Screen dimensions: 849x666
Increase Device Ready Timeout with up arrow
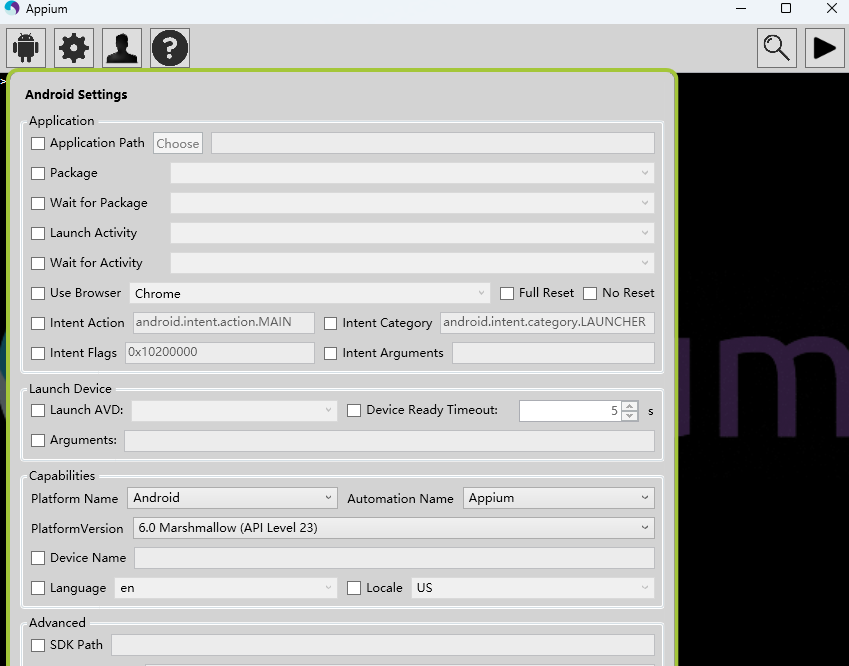629,405
